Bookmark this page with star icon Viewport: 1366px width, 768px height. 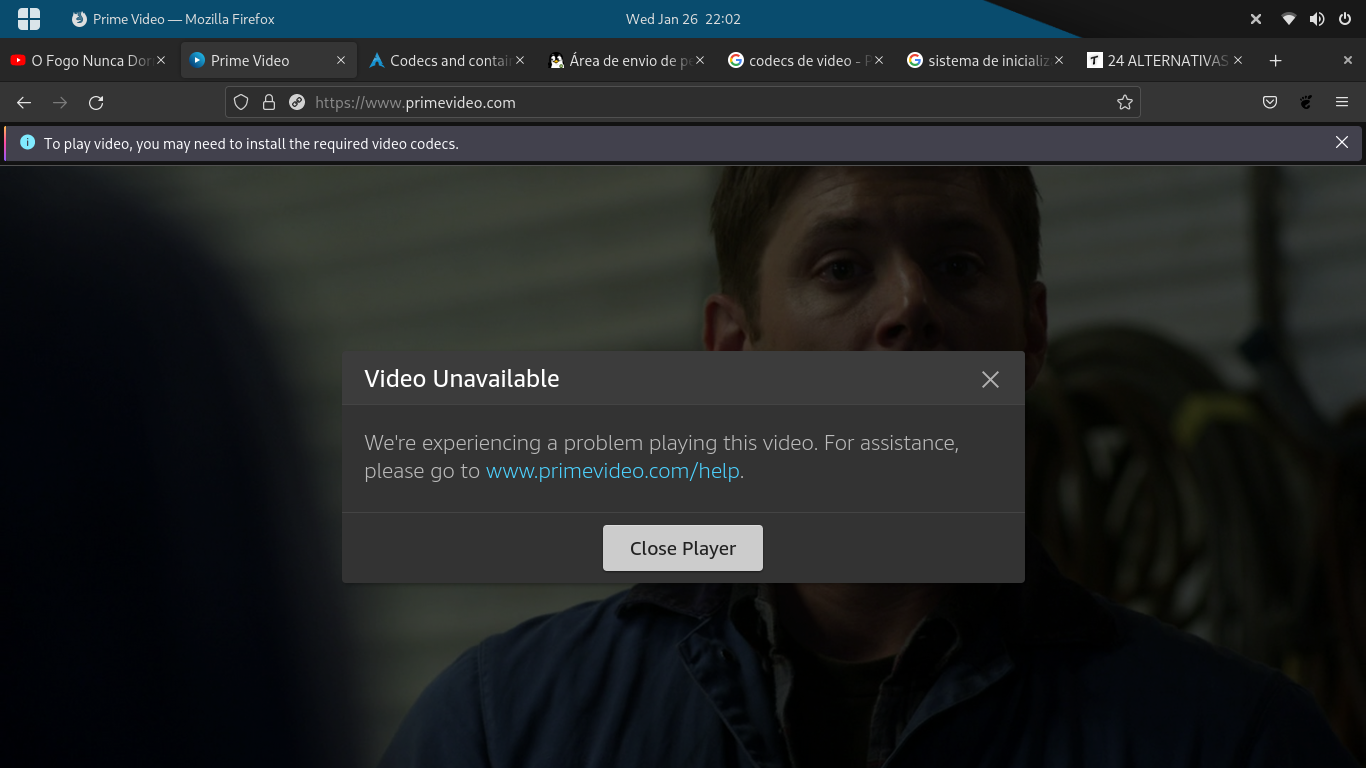[x=1124, y=102]
